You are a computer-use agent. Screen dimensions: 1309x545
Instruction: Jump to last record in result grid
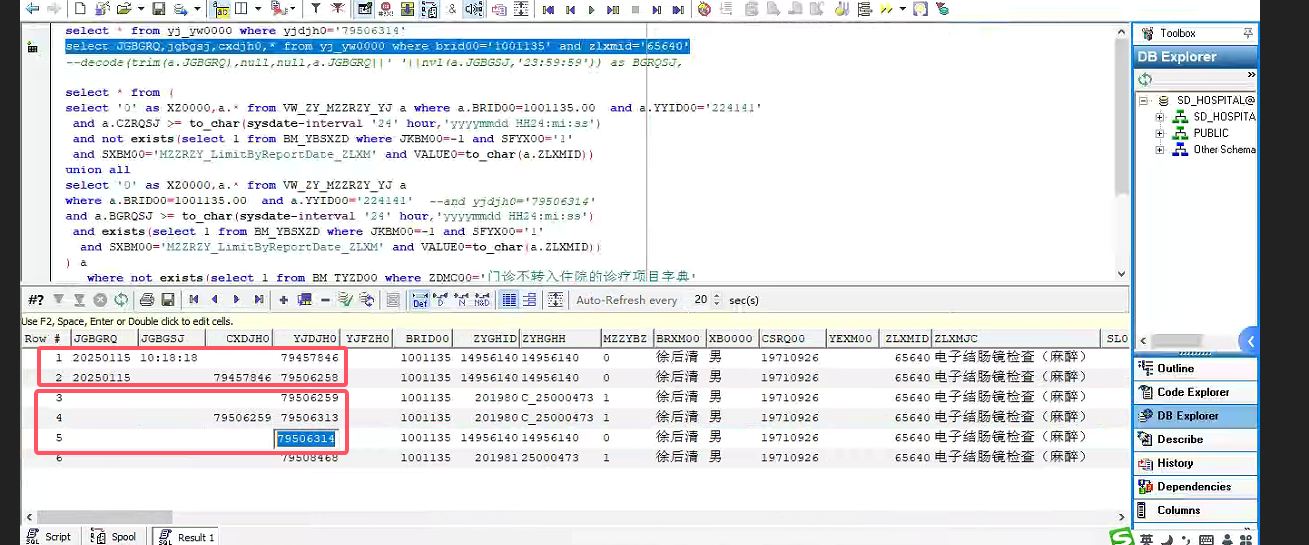(x=259, y=299)
